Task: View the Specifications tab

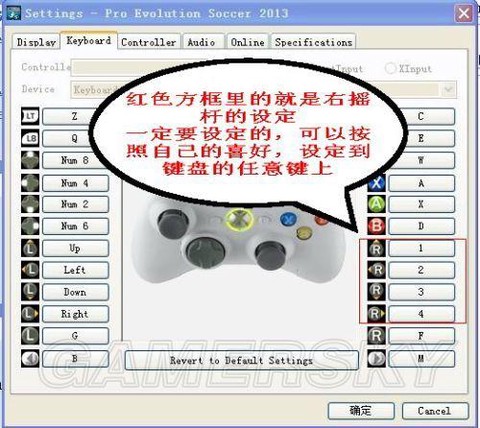Action: tap(314, 42)
